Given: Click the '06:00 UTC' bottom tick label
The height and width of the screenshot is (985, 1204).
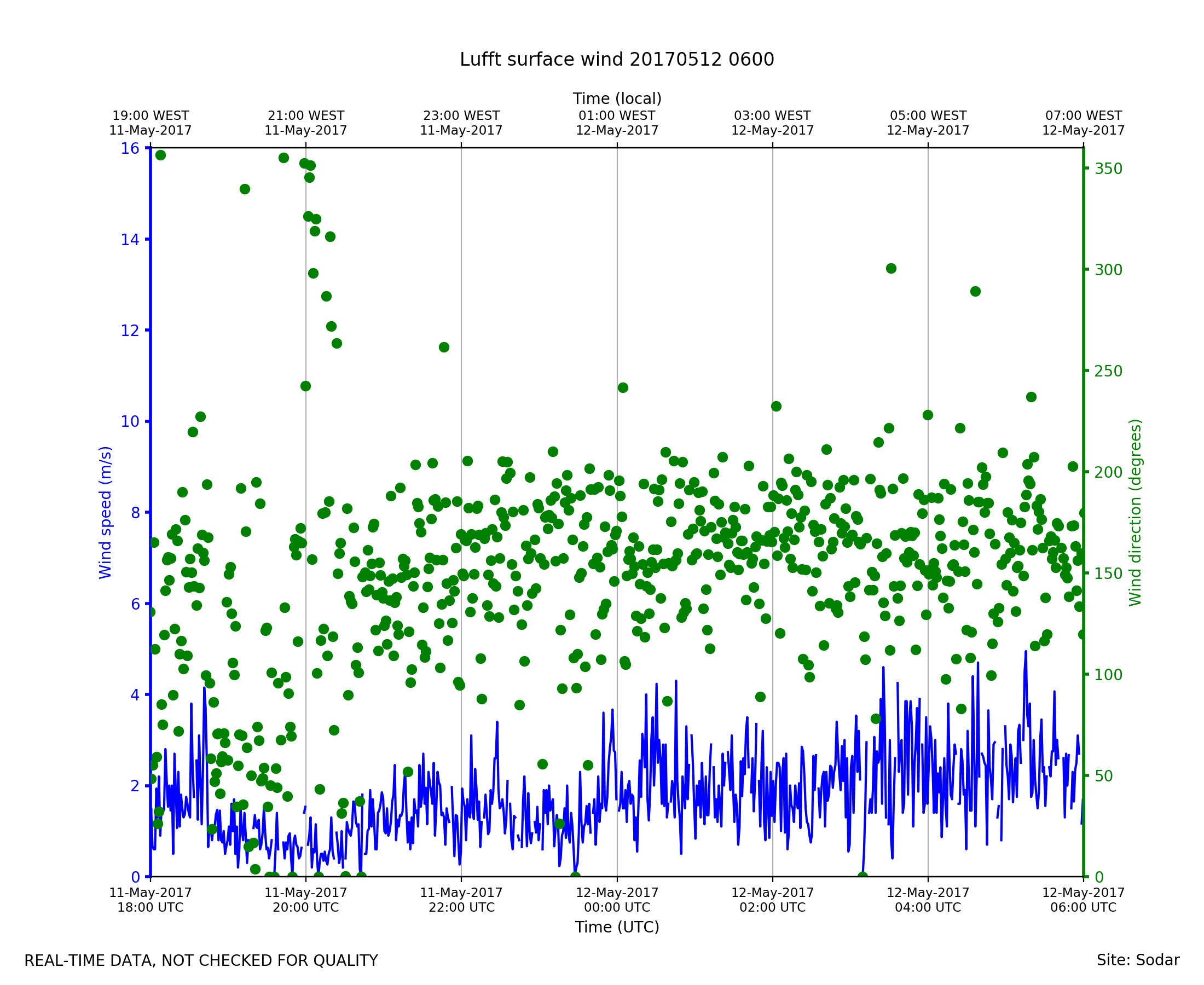Looking at the screenshot, I should click(x=1083, y=907).
